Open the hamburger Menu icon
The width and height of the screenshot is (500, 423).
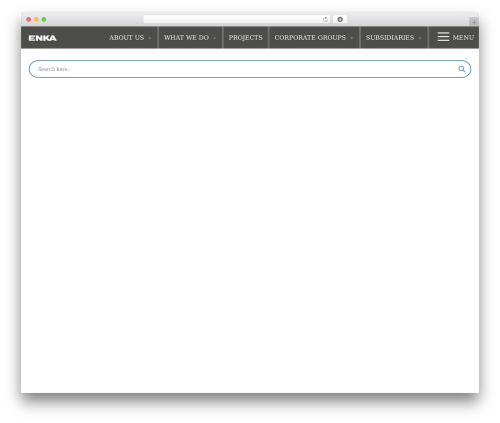coord(443,37)
